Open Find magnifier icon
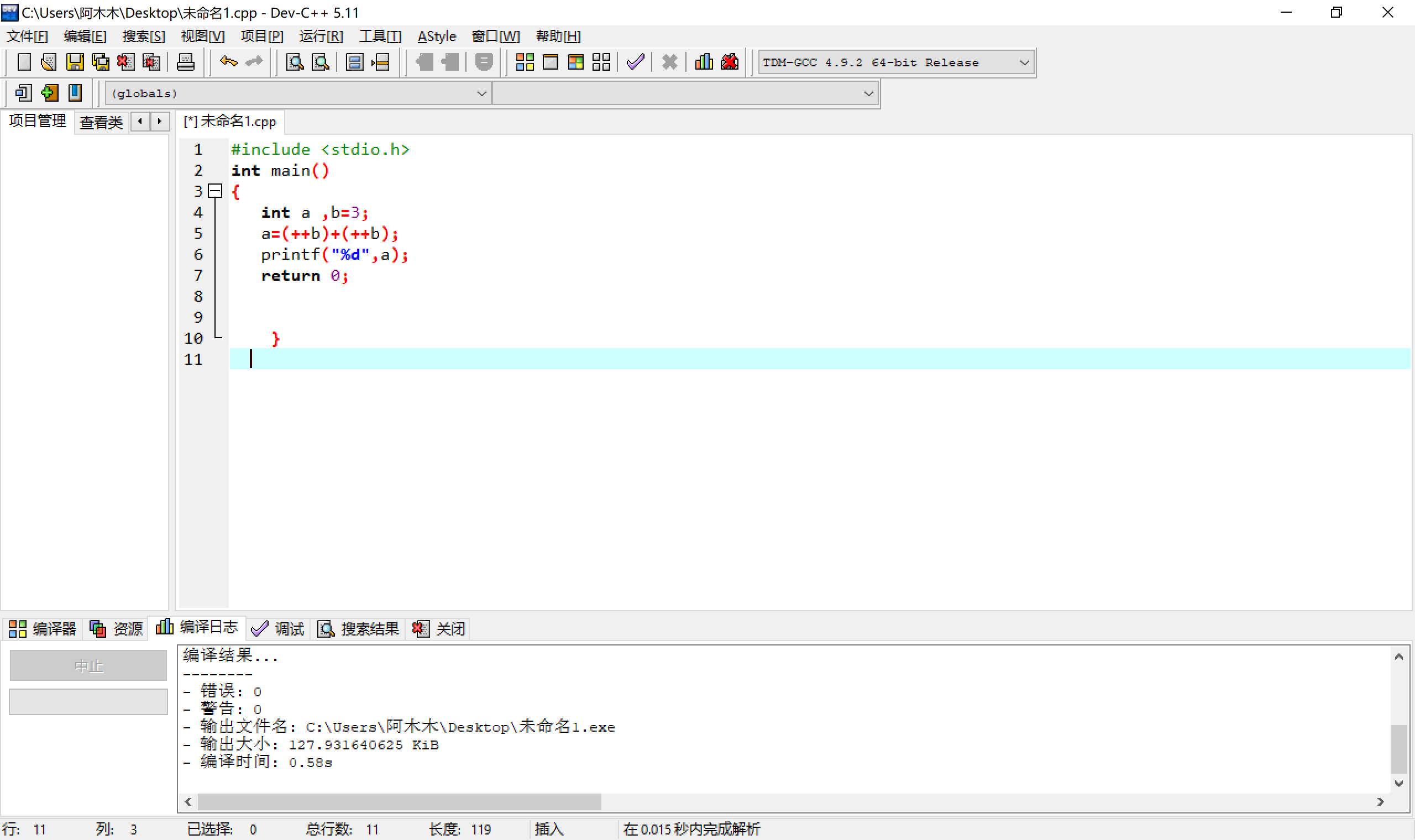This screenshot has width=1415, height=840. (295, 62)
